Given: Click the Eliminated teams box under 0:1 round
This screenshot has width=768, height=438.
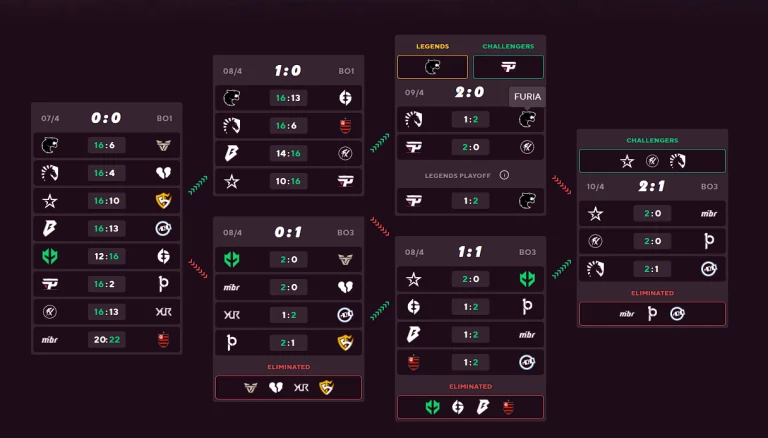Looking at the screenshot, I should [x=289, y=387].
